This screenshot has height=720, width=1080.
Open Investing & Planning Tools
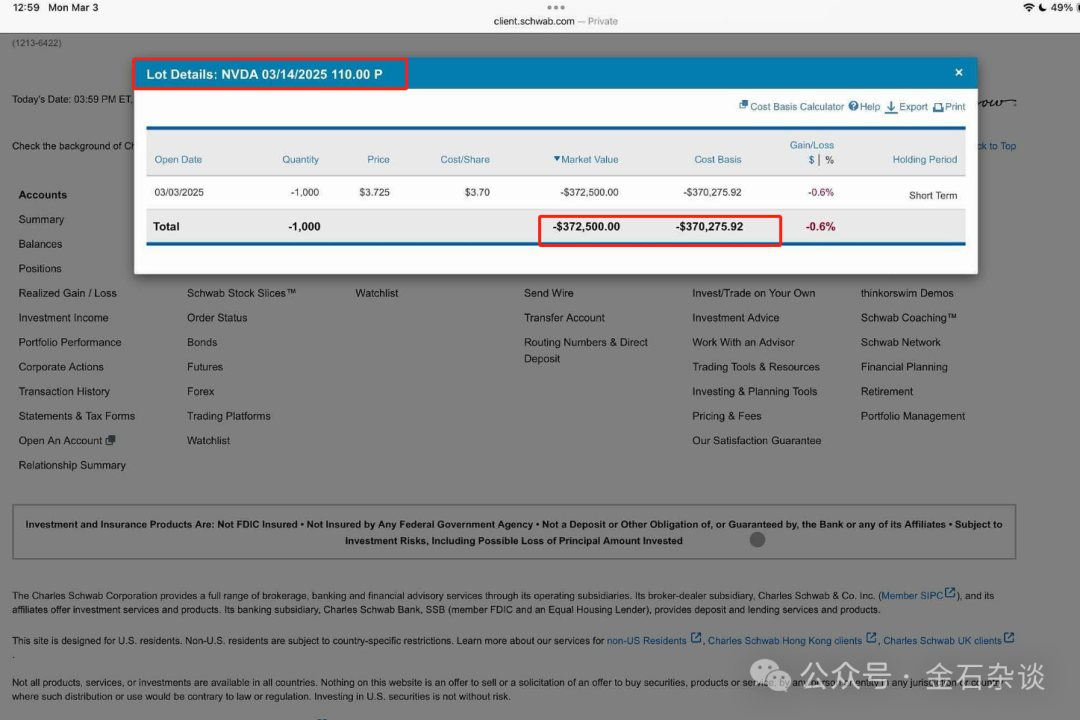click(x=754, y=391)
